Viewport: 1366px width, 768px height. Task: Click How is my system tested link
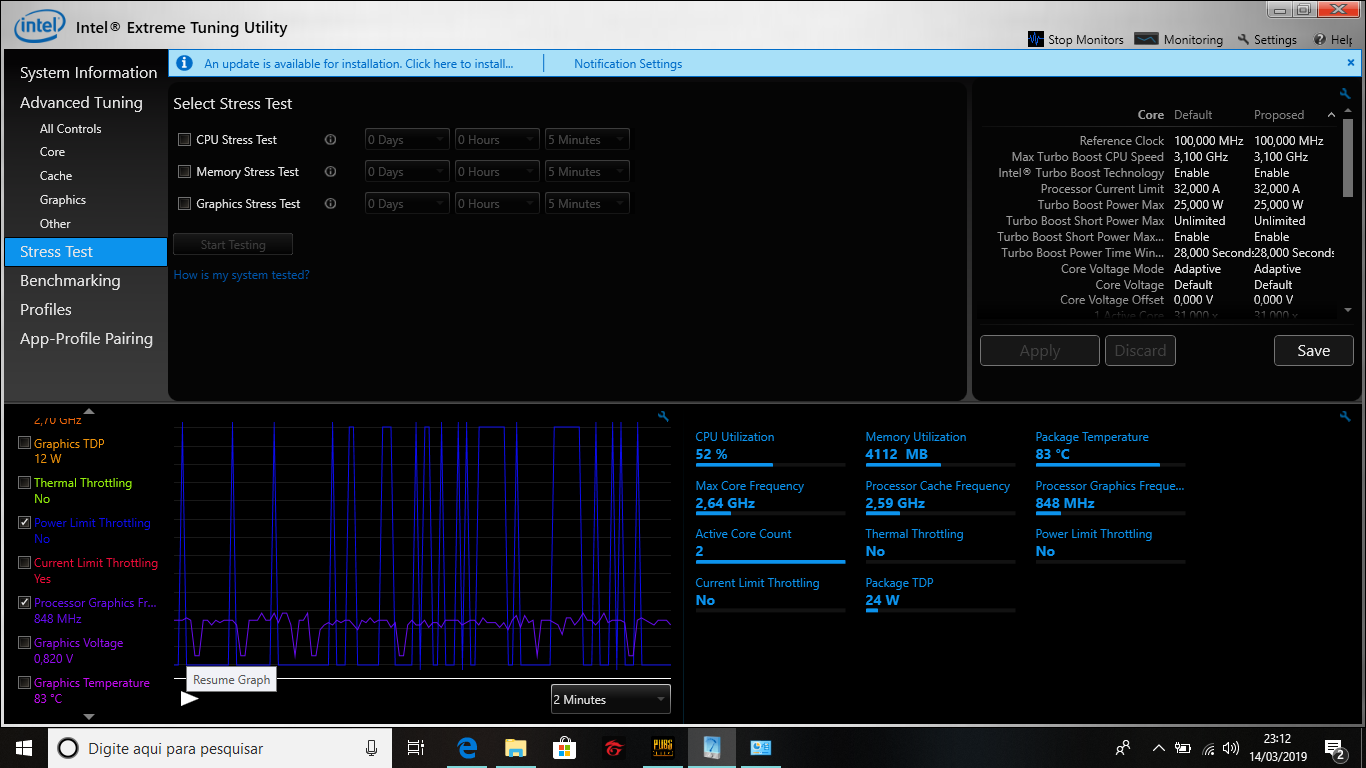(241, 275)
